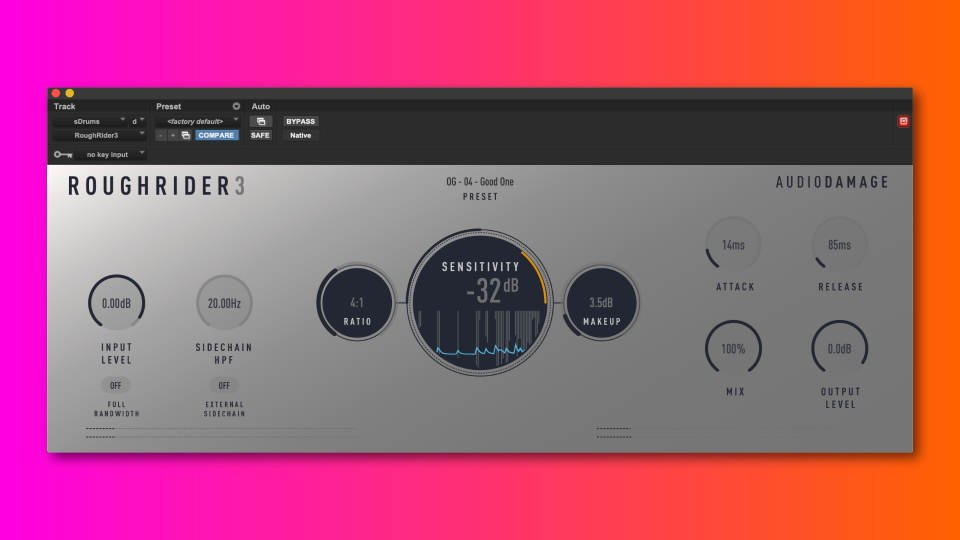Click the previous preset minus button
The image size is (960, 540).
(x=161, y=135)
